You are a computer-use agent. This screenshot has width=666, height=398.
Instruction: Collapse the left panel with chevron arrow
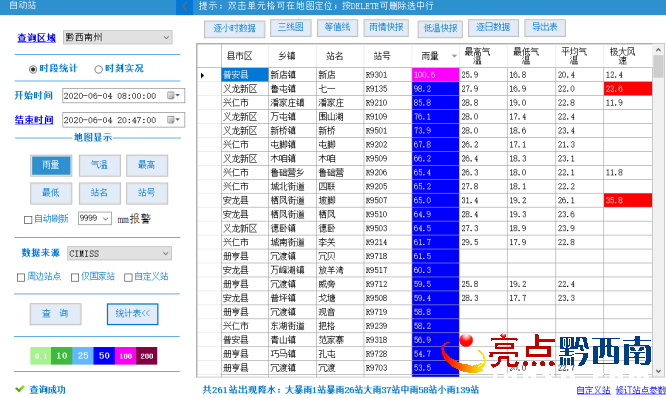pos(185,6)
